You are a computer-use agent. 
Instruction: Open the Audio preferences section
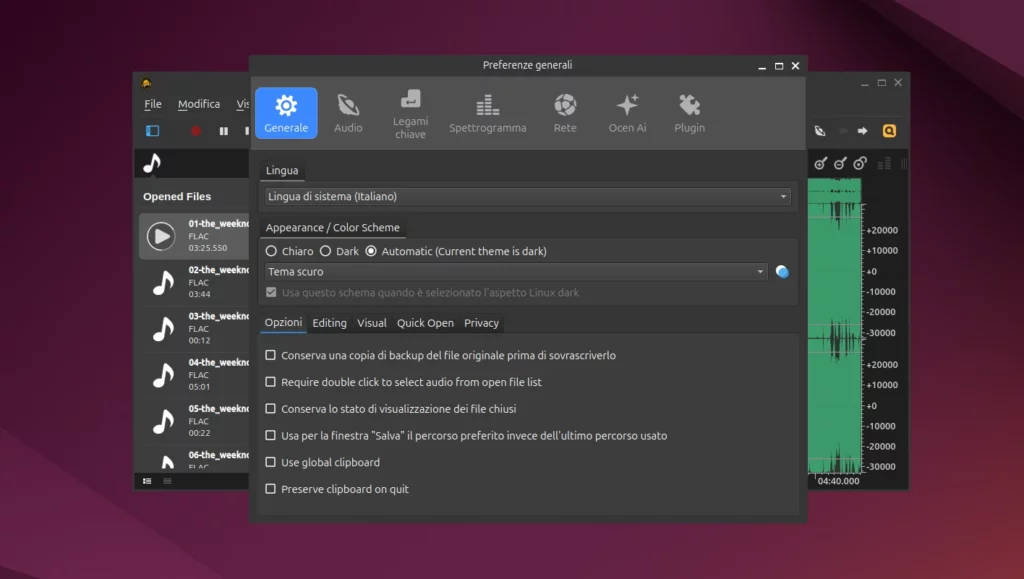[x=349, y=111]
